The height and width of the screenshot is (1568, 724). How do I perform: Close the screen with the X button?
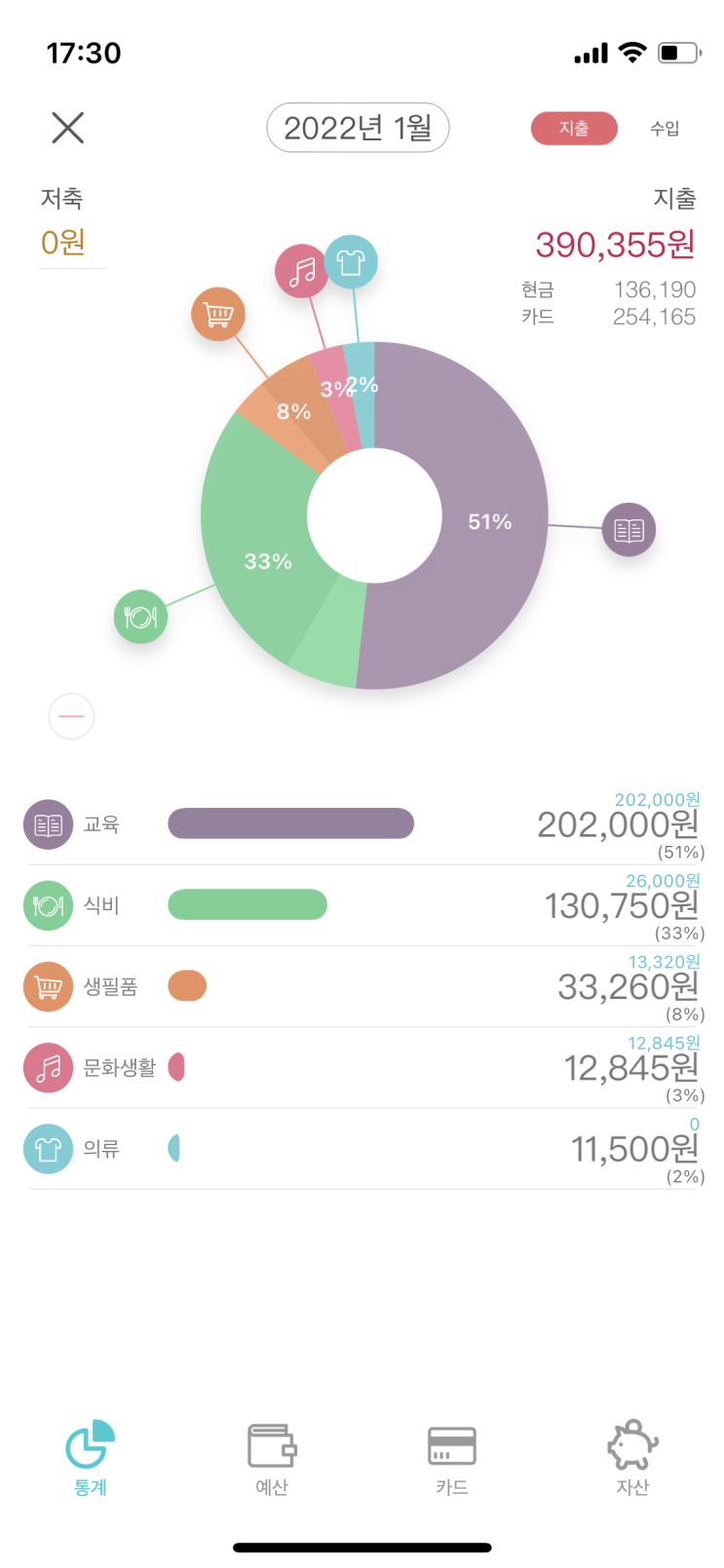click(x=67, y=128)
